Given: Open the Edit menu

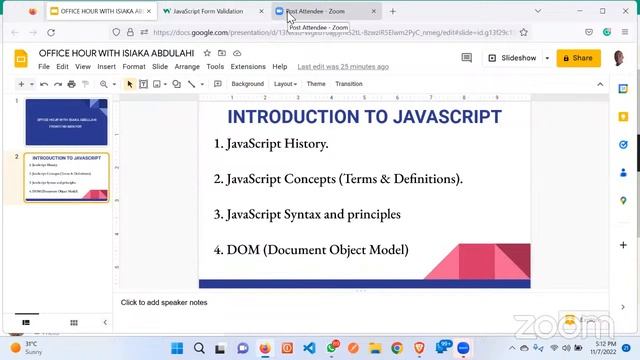Looking at the screenshot, I should (x=62, y=67).
